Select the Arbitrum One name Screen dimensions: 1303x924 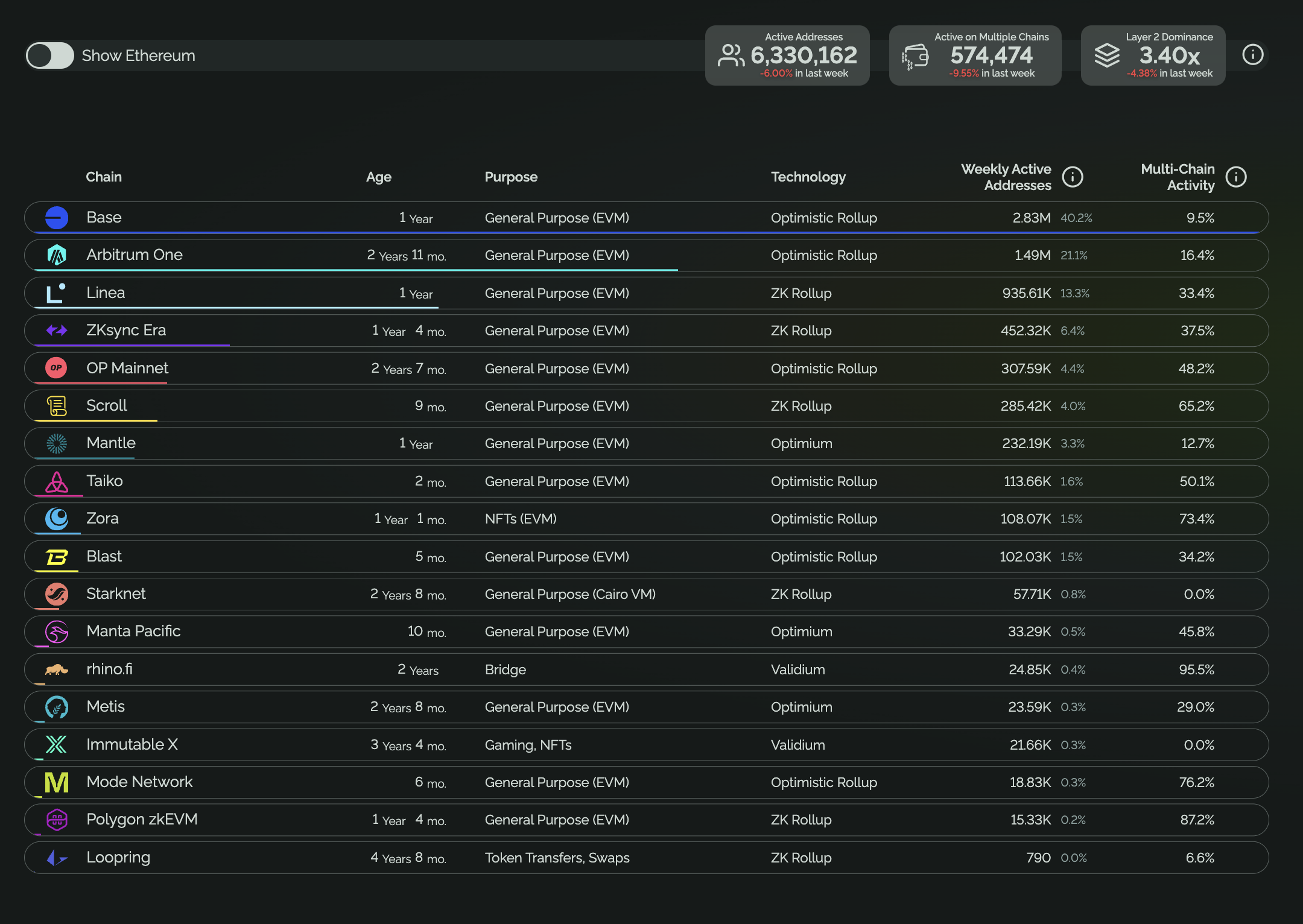pyautogui.click(x=135, y=255)
